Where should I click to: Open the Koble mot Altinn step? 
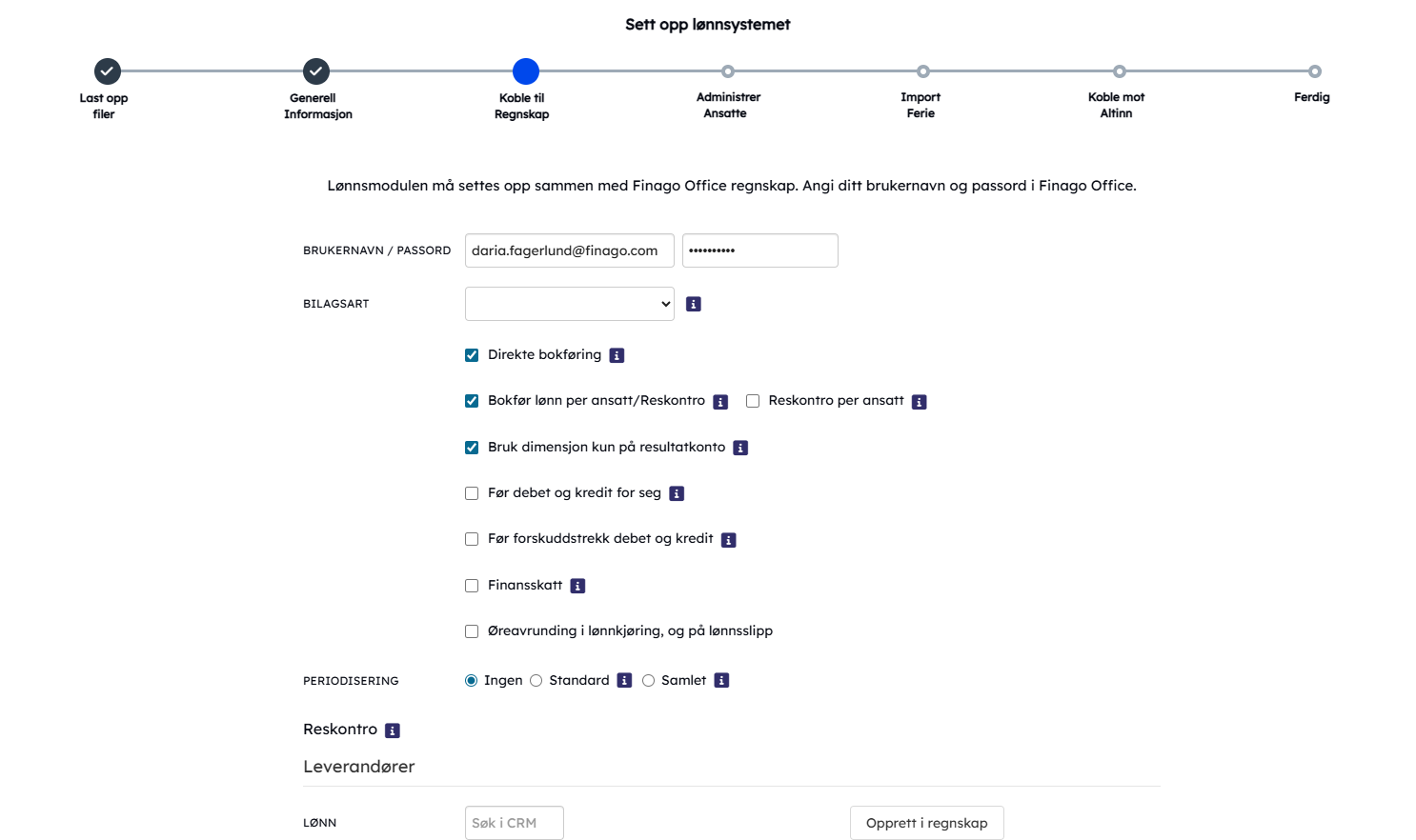coord(1120,71)
